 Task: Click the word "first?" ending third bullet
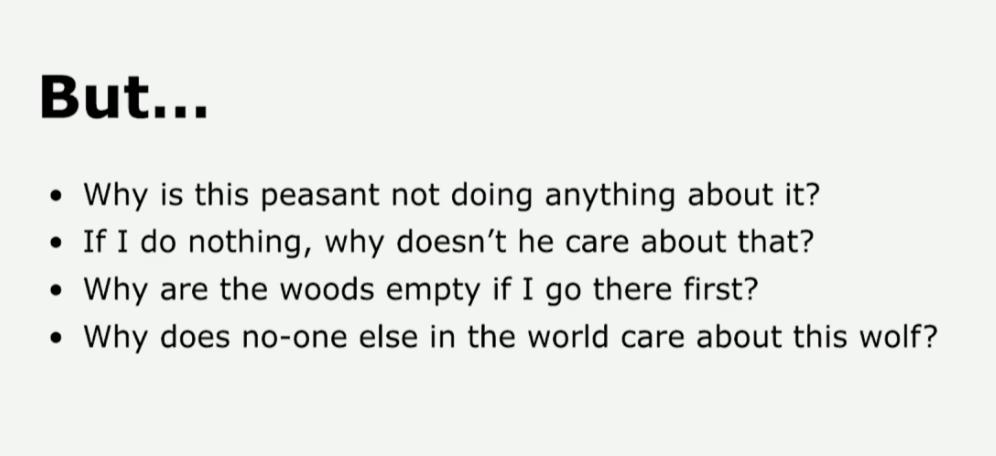tap(719, 288)
